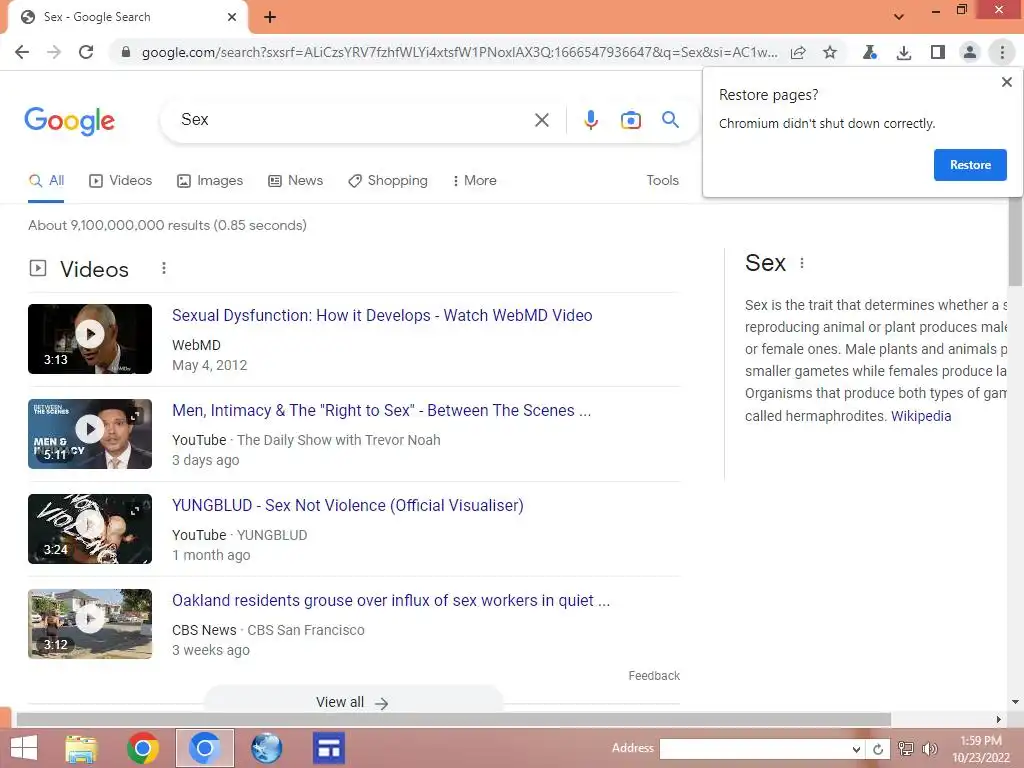Open Chromium three-dot menu

pos(1002,52)
